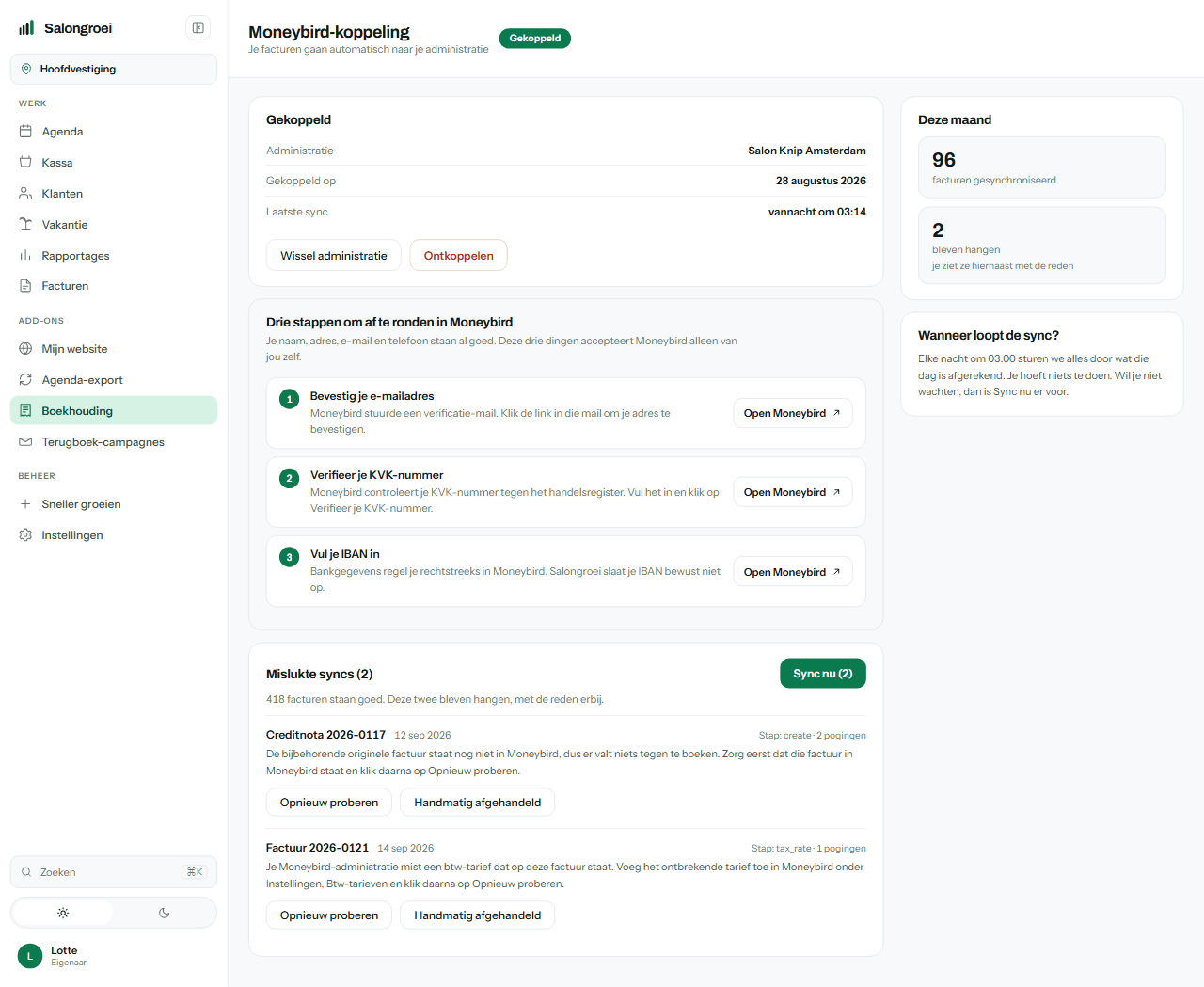Click the Salongroei bar-chart logo

26,28
